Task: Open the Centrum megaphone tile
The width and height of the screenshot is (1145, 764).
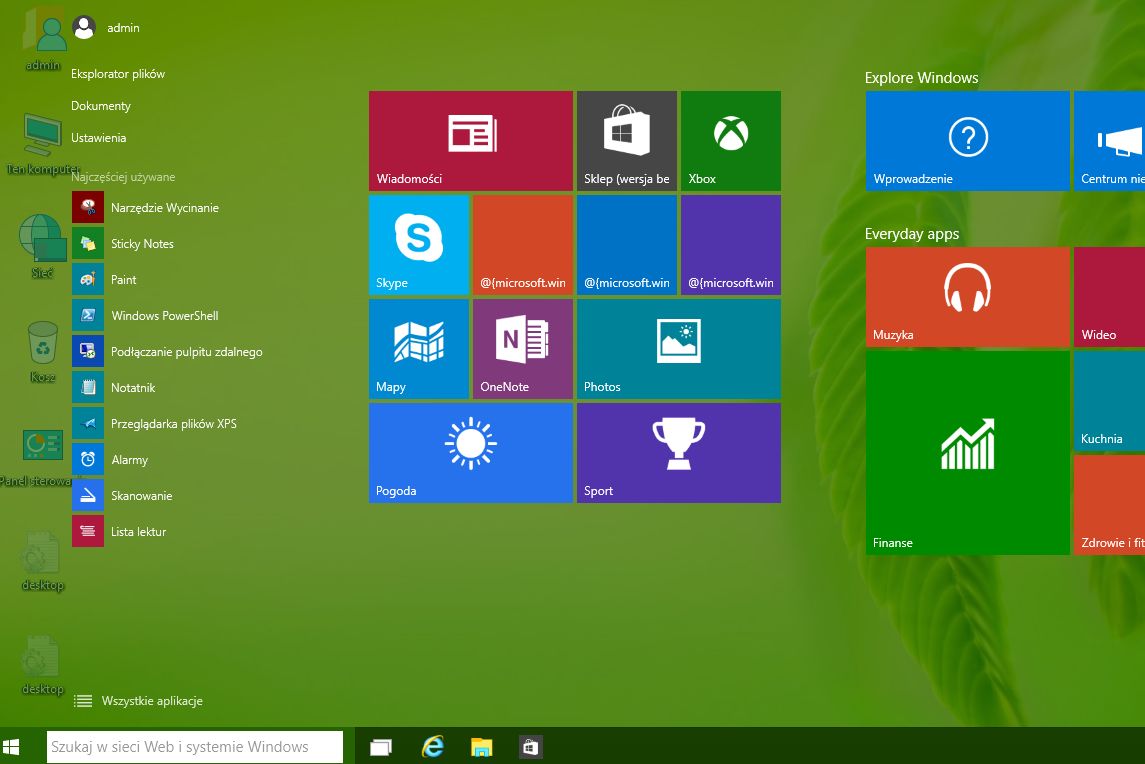Action: click(1109, 141)
